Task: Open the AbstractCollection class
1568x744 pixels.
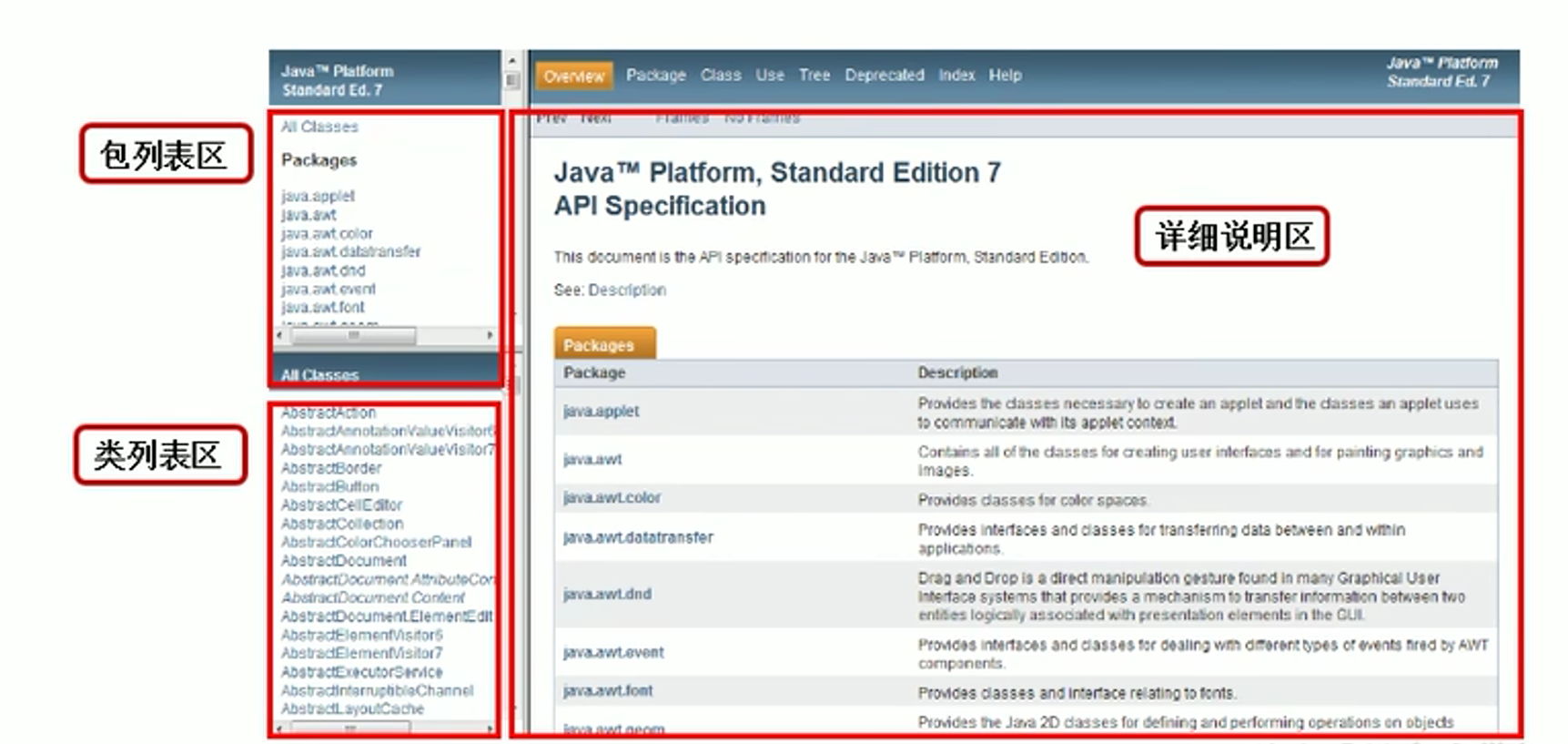Action: pos(342,524)
